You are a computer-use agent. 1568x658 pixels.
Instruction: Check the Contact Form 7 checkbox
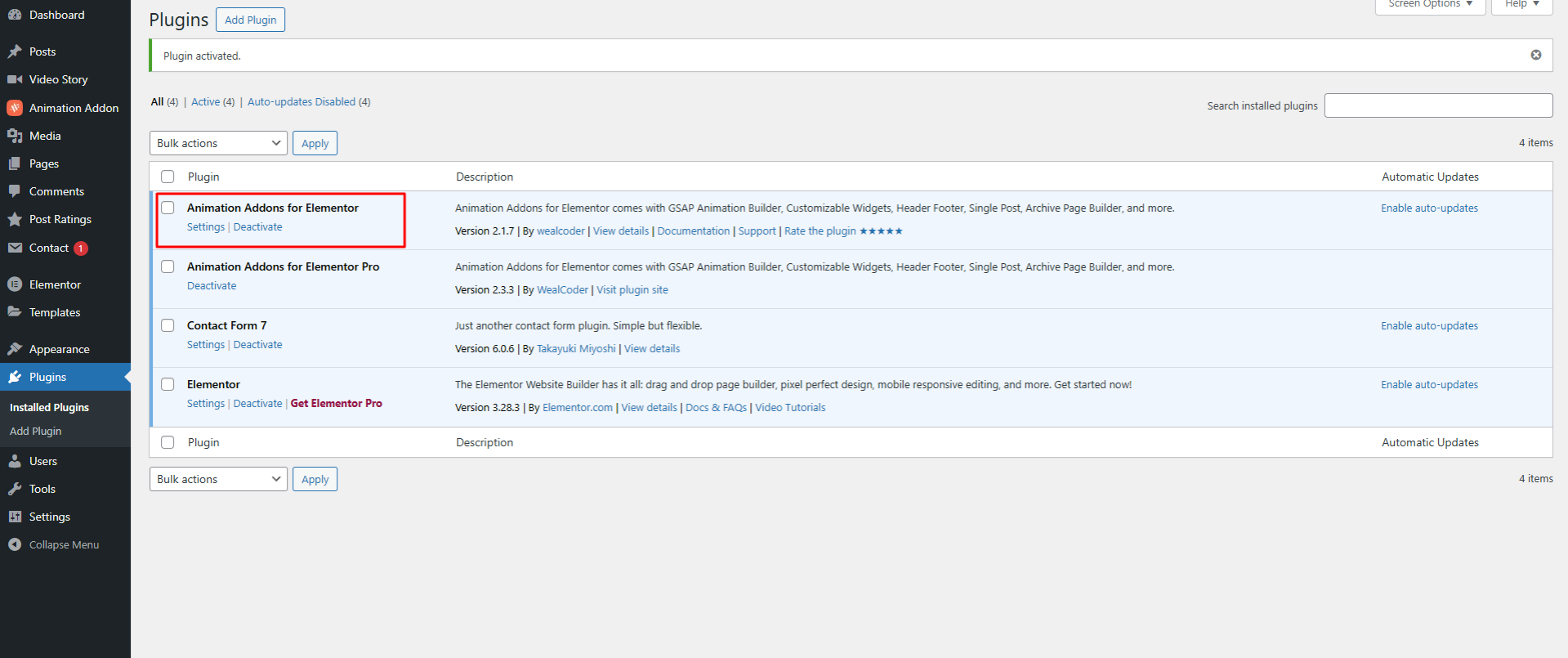pyautogui.click(x=168, y=325)
